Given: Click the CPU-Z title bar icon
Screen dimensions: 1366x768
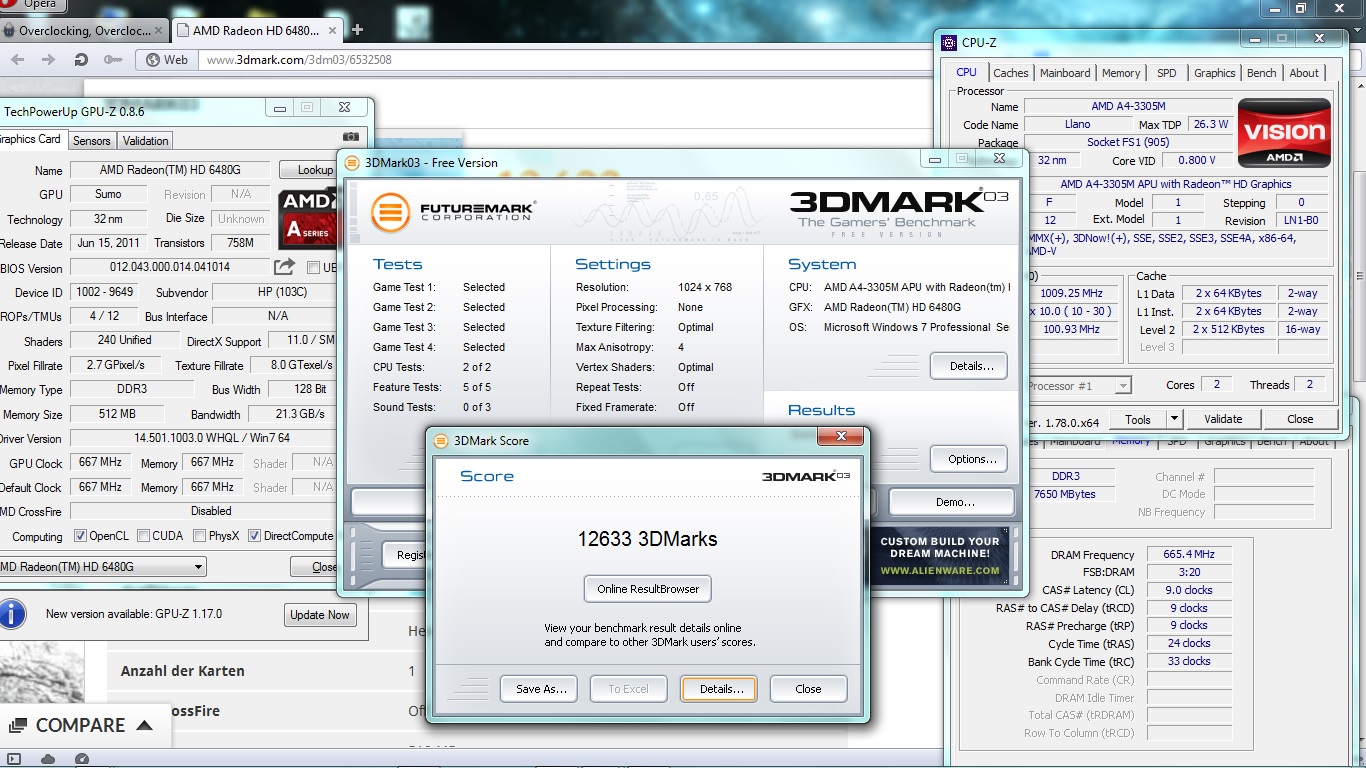Looking at the screenshot, I should pyautogui.click(x=949, y=43).
